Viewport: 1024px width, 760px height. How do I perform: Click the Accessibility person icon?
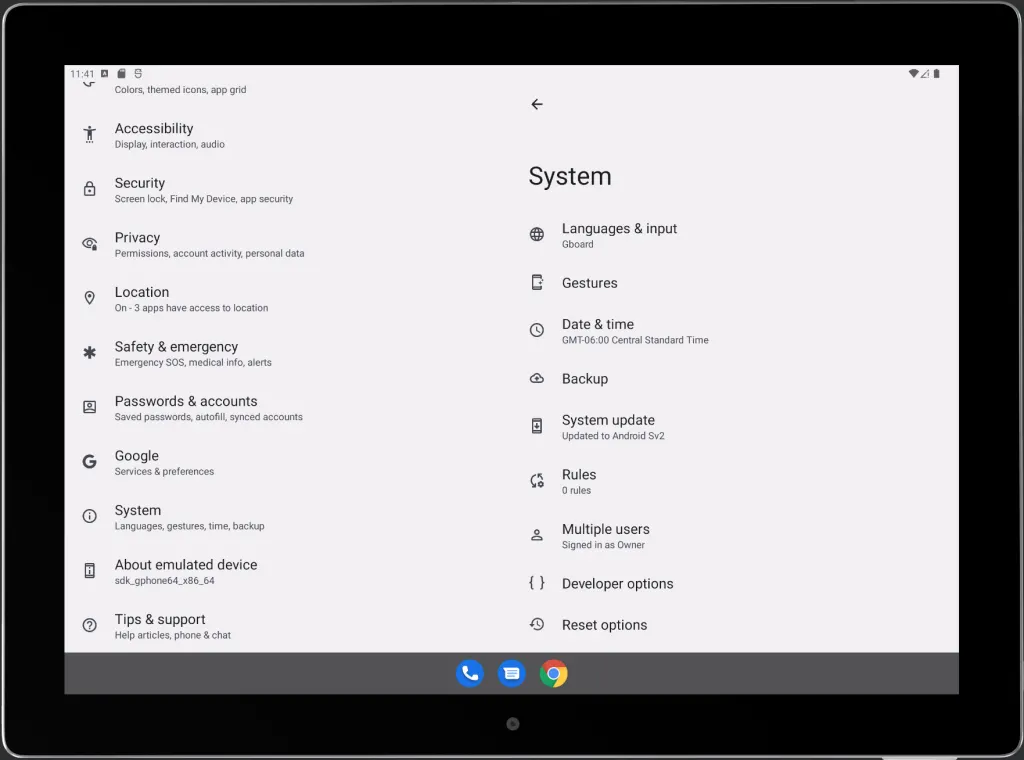[89, 135]
